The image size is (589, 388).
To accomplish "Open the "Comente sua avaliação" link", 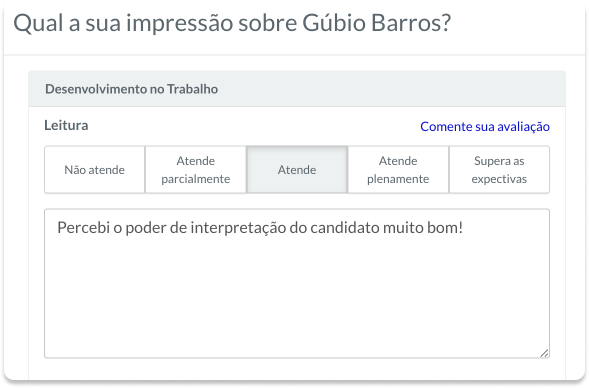I will (x=485, y=127).
